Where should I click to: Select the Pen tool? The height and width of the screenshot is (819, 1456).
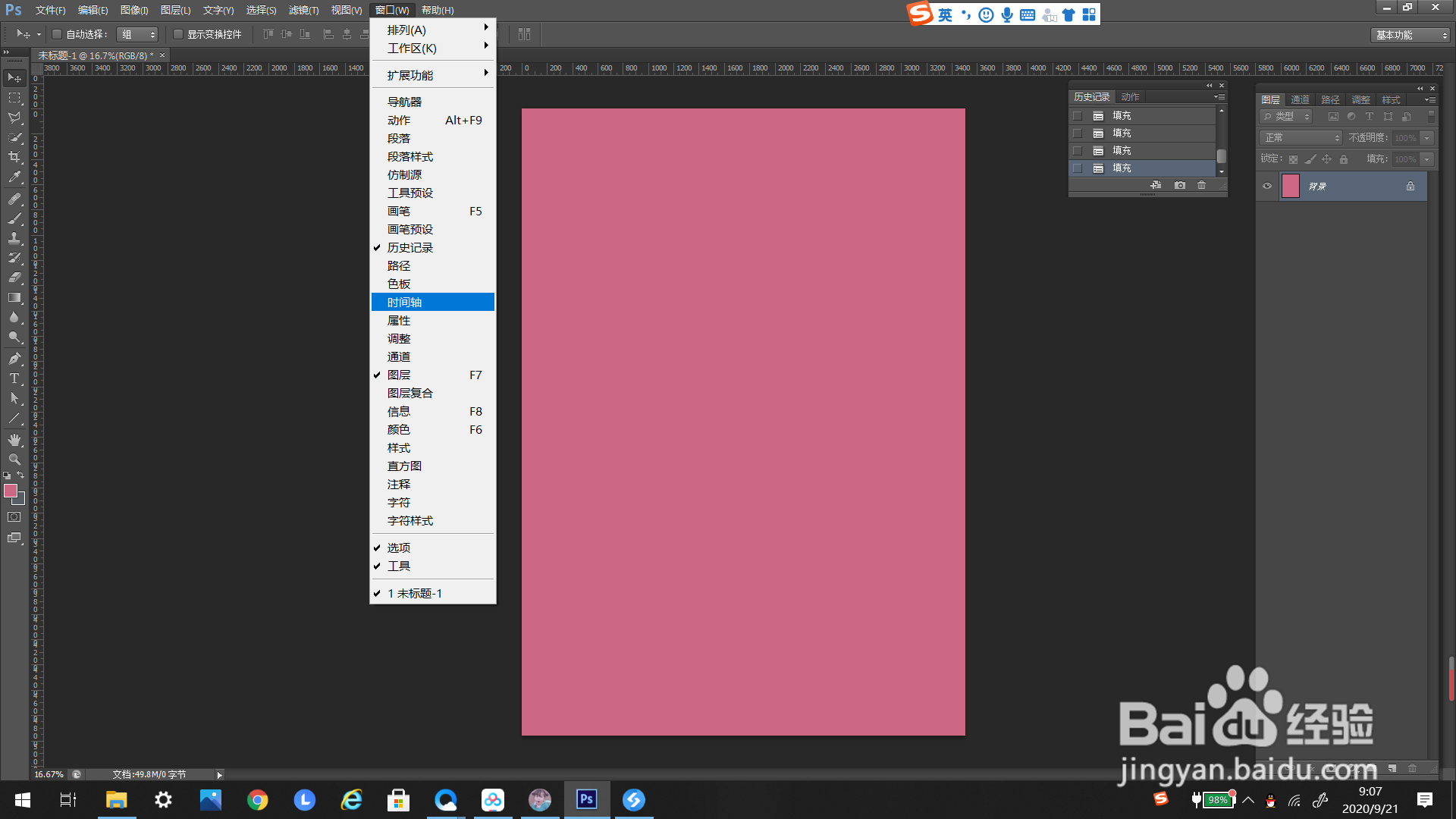pos(14,359)
